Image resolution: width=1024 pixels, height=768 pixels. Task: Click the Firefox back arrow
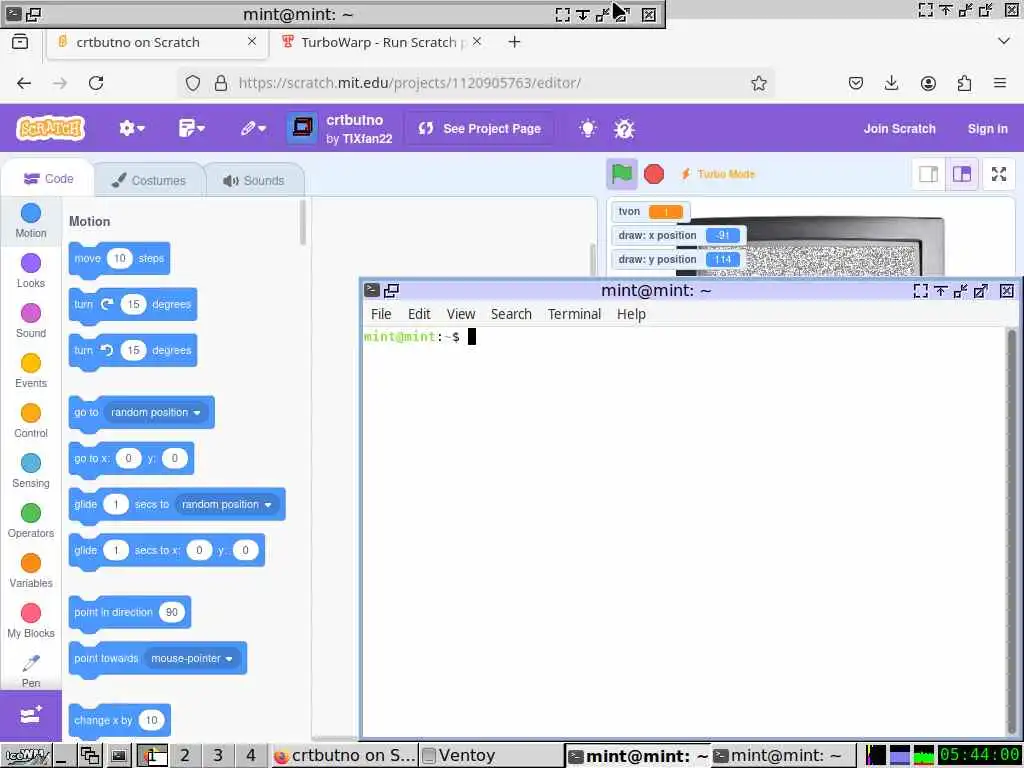click(24, 83)
